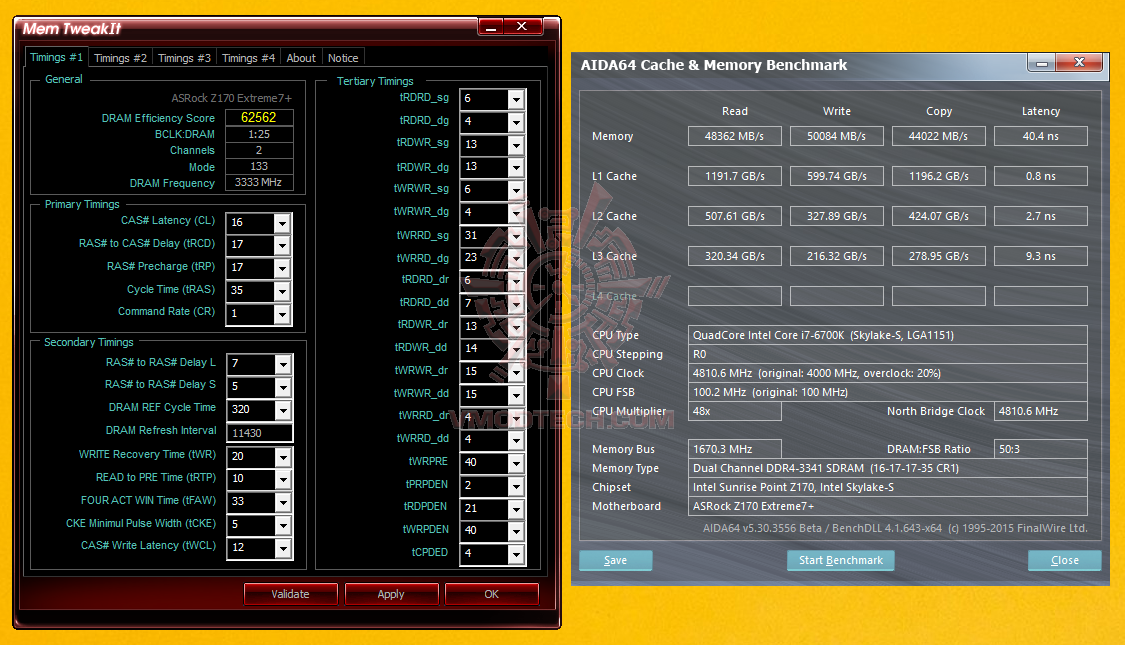This screenshot has height=645, width=1125.
Task: Expand DRAM REF Cycle Time dropdown
Action: (x=283, y=410)
